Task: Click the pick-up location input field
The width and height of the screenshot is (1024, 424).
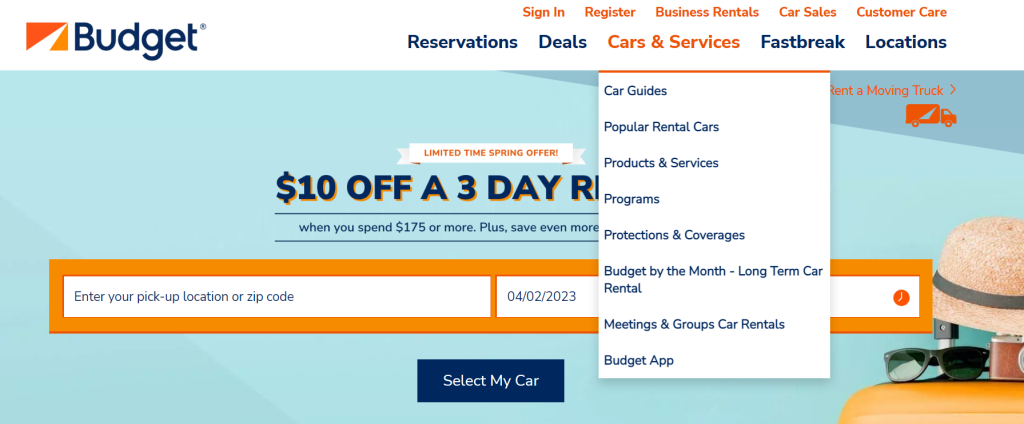Action: click(x=277, y=297)
